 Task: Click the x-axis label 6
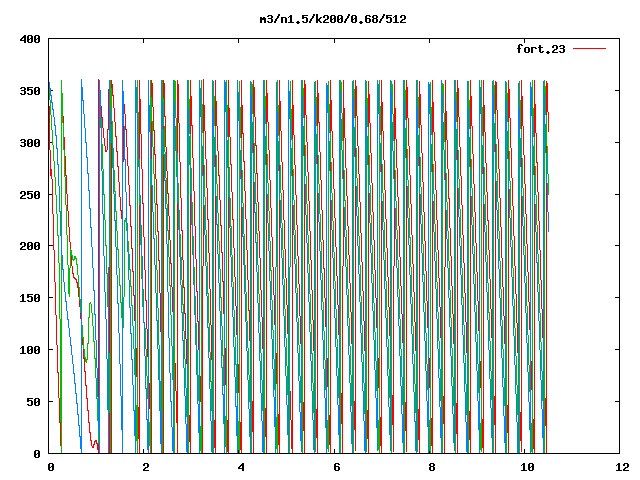(x=336, y=467)
